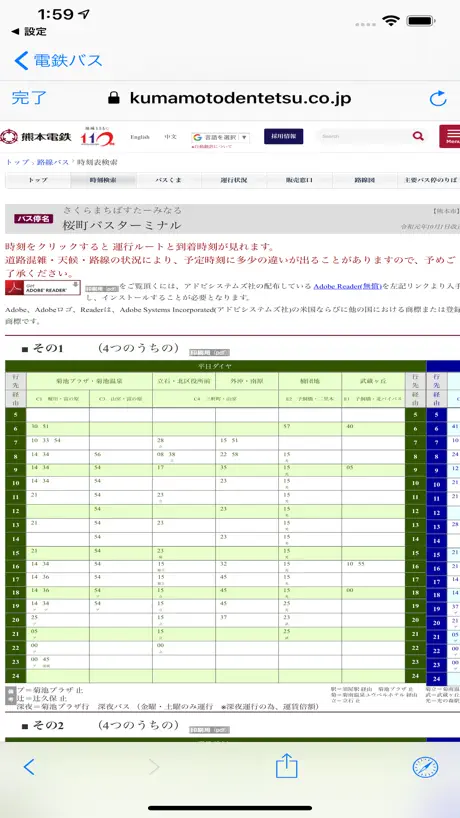Tap 完了 to close the web view
460x818 pixels.
[x=29, y=98]
